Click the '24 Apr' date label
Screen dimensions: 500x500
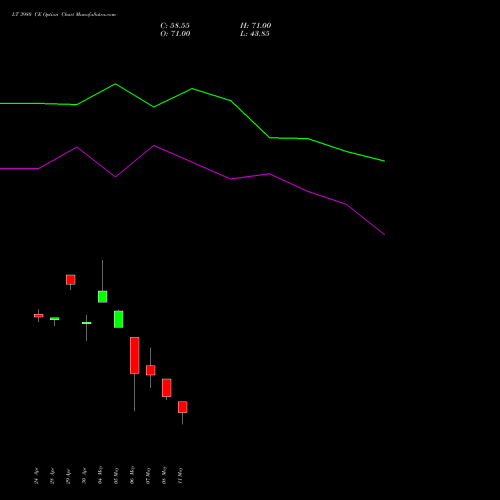tap(36, 476)
